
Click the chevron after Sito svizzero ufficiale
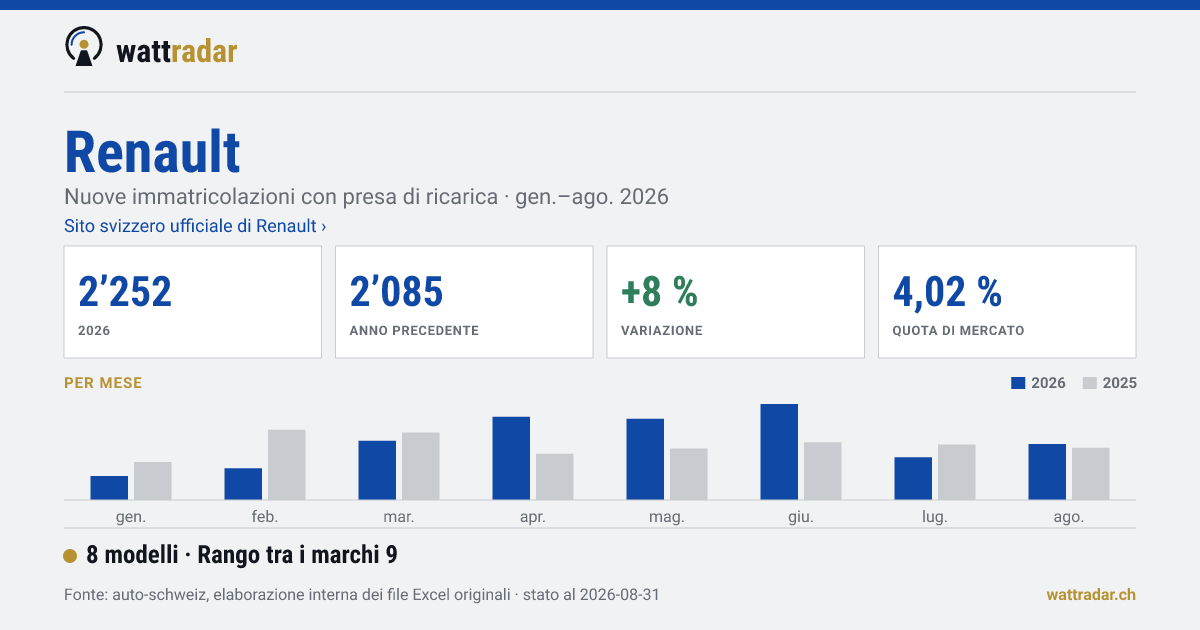(323, 227)
